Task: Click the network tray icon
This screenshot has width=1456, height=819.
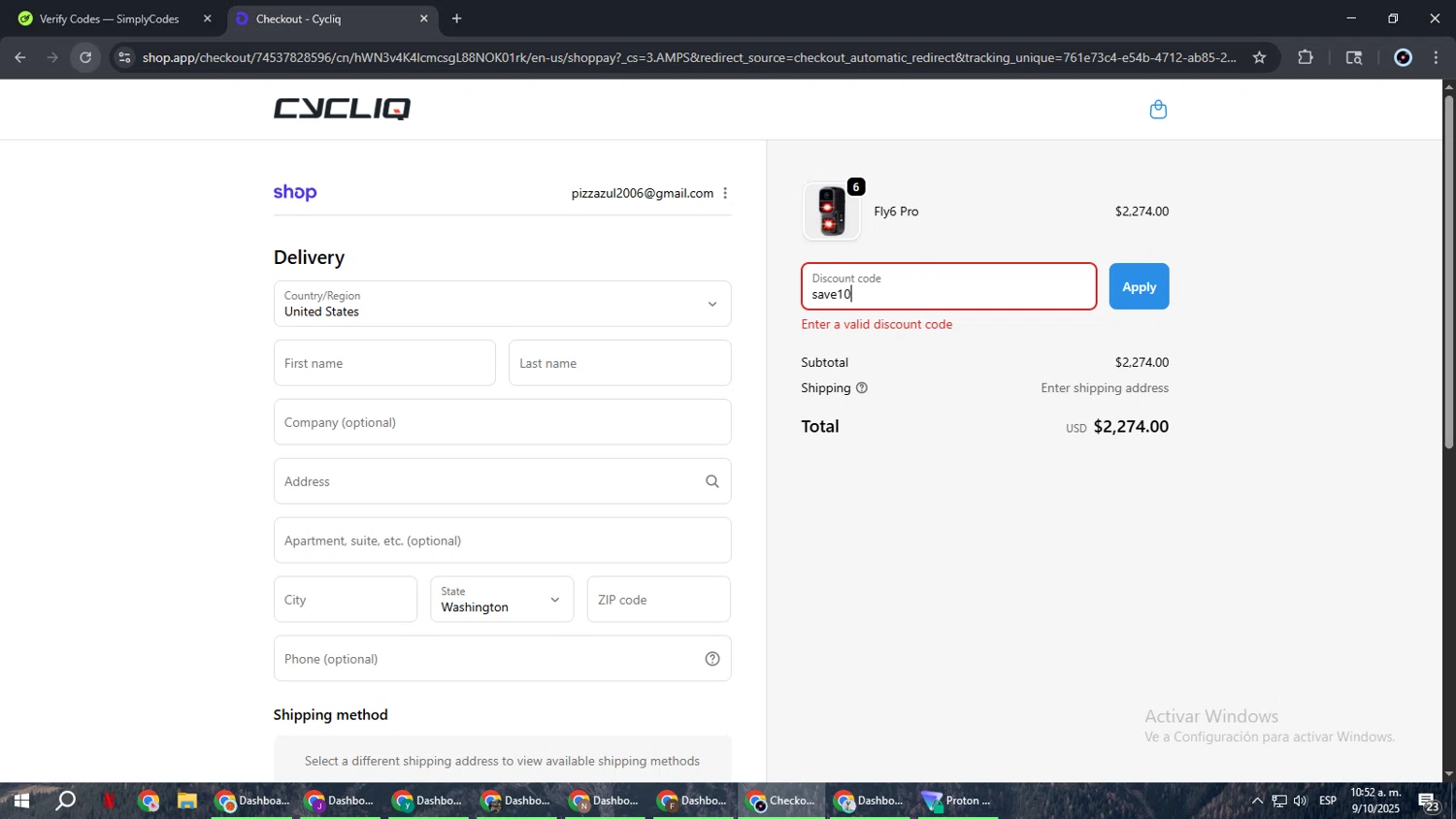Action: pyautogui.click(x=1279, y=801)
